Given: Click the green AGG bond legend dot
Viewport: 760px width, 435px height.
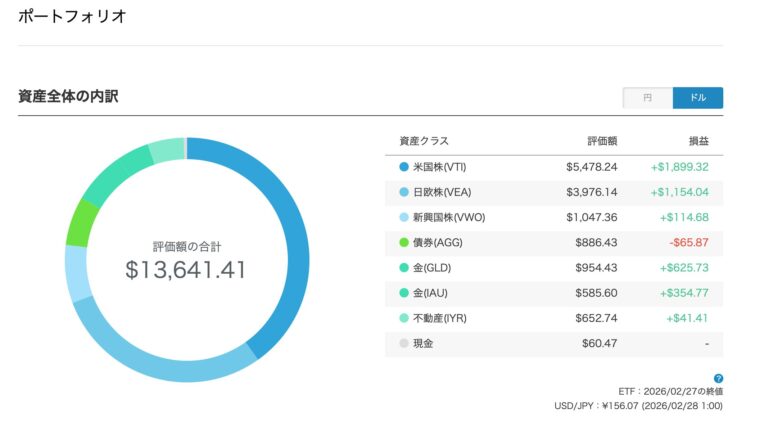Looking at the screenshot, I should [403, 243].
